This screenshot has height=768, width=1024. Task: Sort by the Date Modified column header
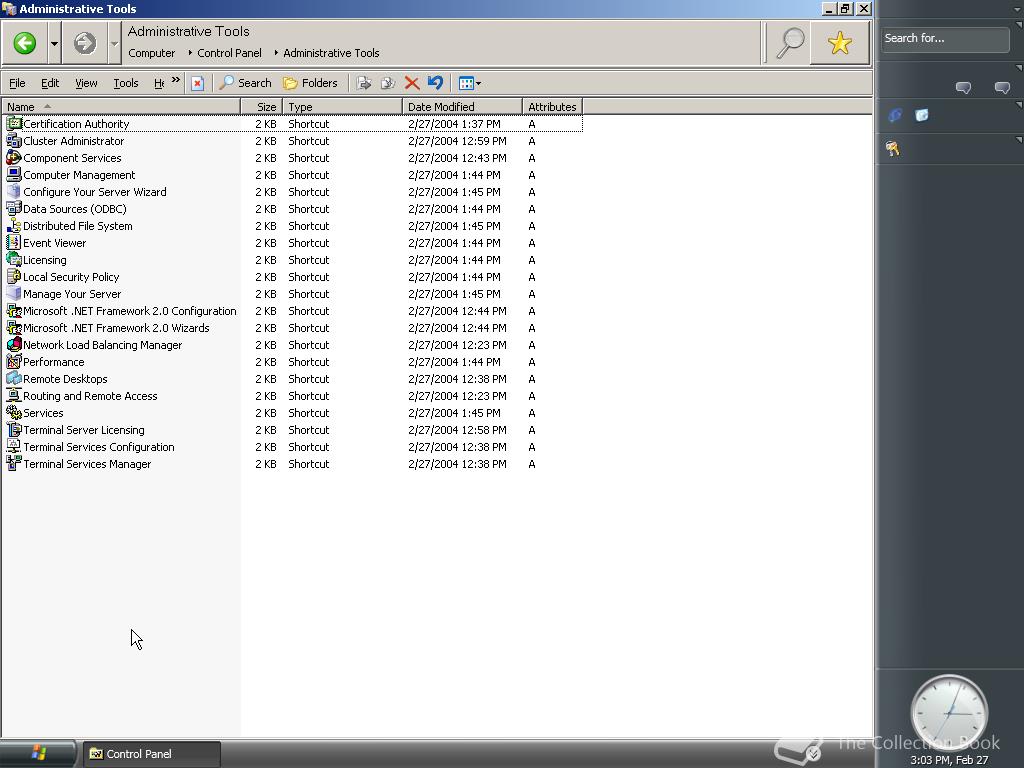pos(462,106)
